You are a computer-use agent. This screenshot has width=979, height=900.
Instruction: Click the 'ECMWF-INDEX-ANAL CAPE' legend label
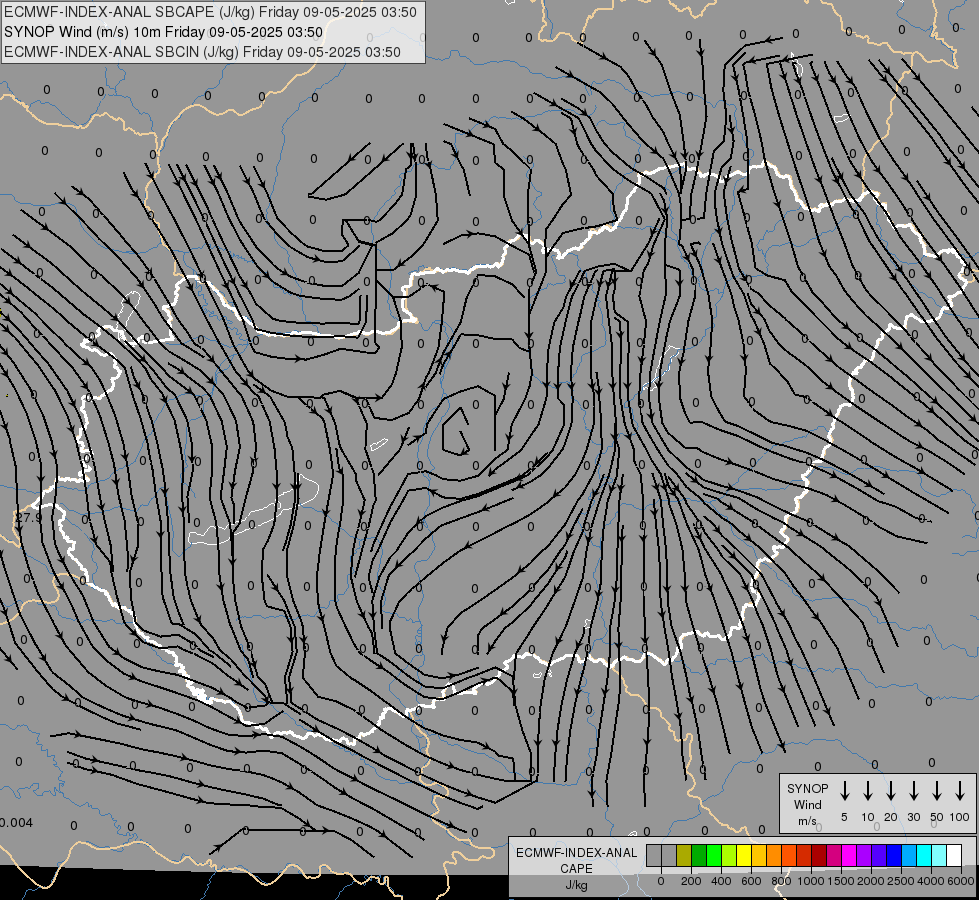[576, 860]
